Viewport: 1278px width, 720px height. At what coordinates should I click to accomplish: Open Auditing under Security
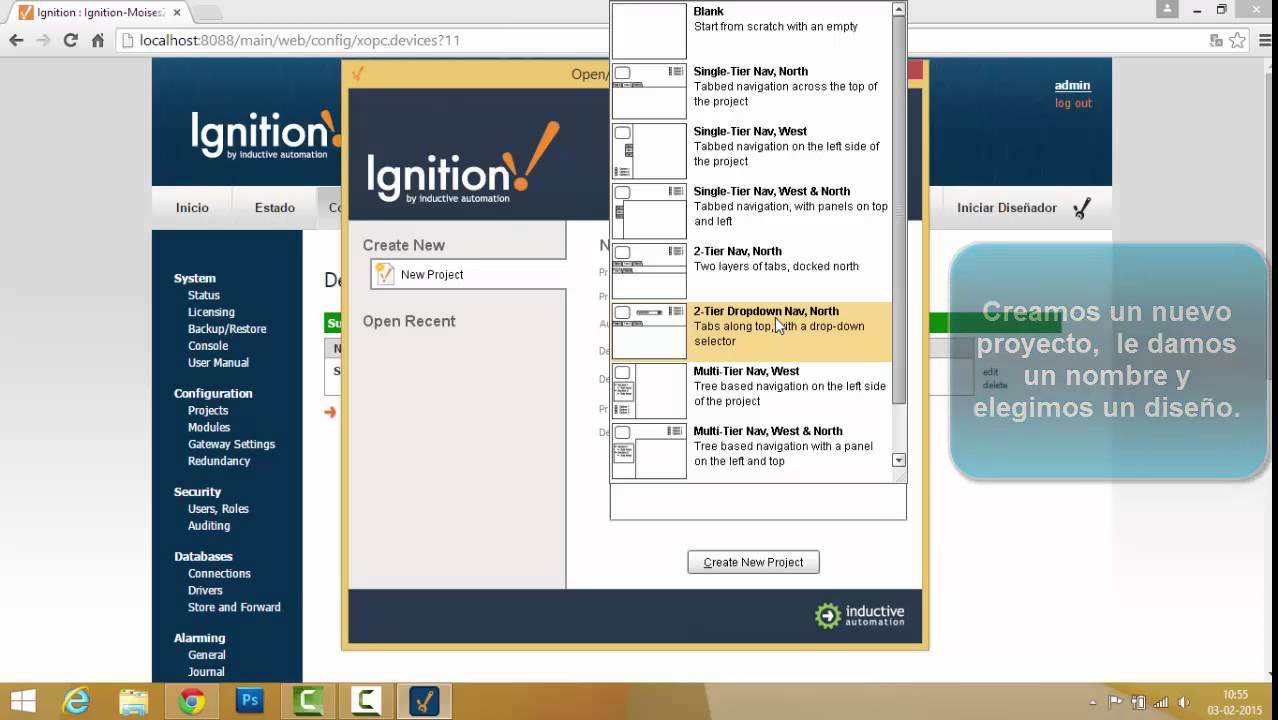[x=209, y=526]
